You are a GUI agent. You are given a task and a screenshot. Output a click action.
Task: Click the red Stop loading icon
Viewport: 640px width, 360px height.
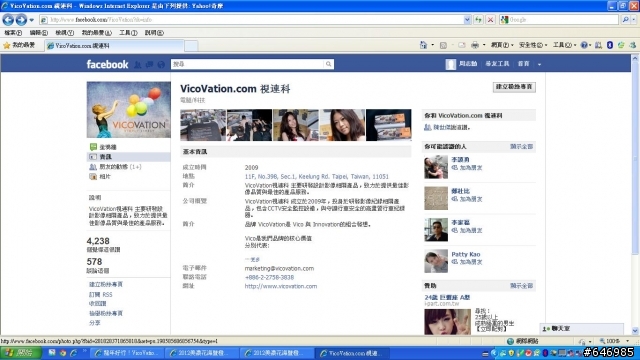tap(491, 19)
